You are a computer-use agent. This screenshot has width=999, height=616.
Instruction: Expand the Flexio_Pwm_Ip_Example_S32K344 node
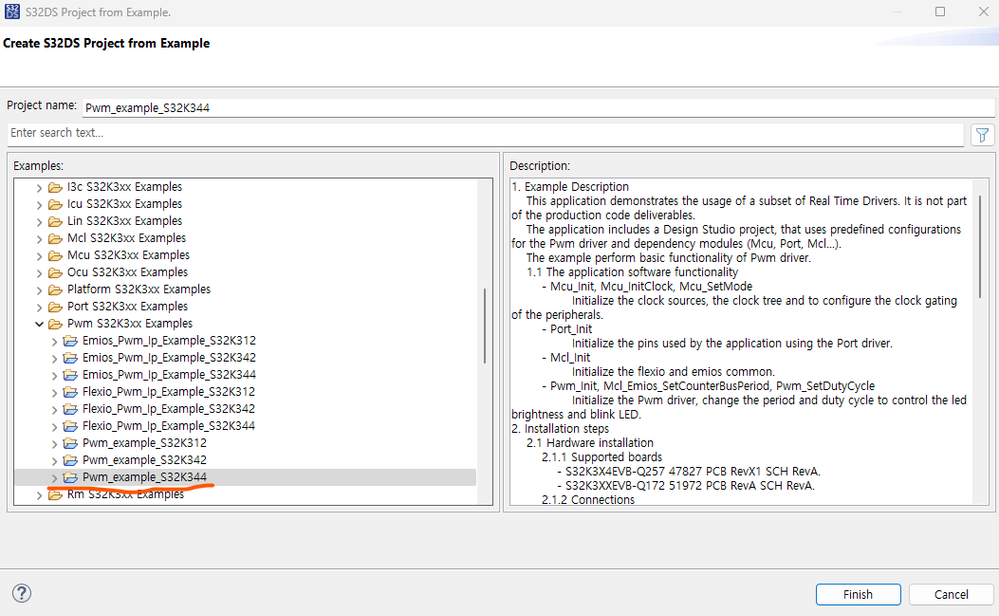(54, 427)
